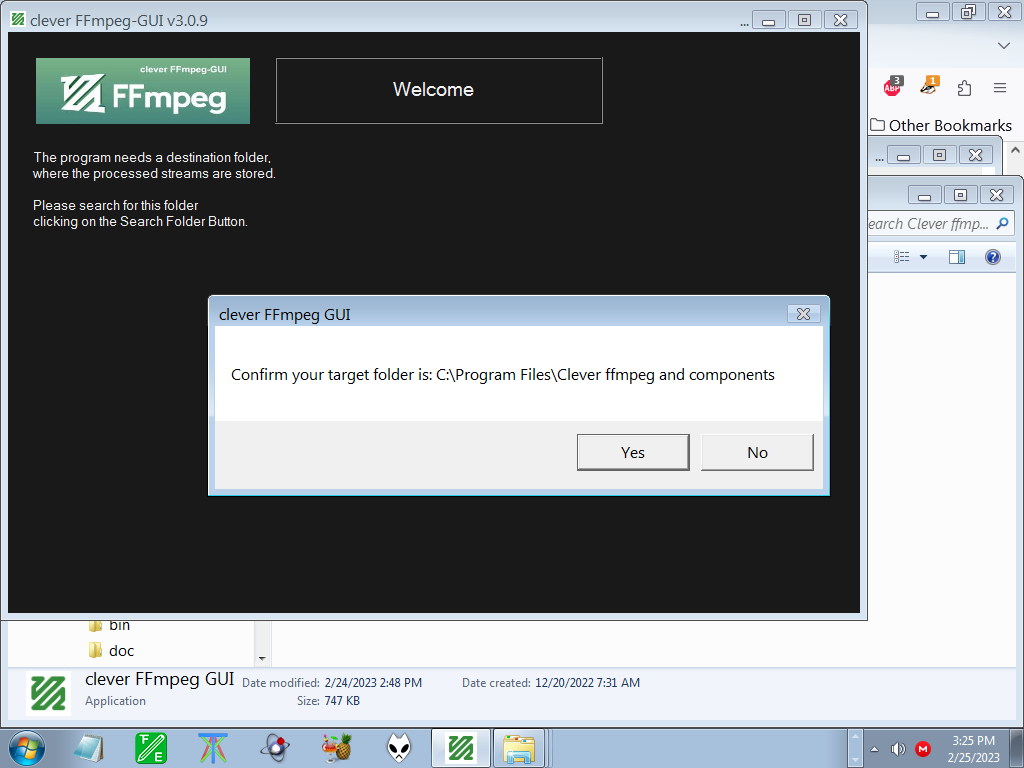This screenshot has width=1024, height=768.
Task: Click the Explorer tree scroll down arrow
Action: tap(263, 658)
